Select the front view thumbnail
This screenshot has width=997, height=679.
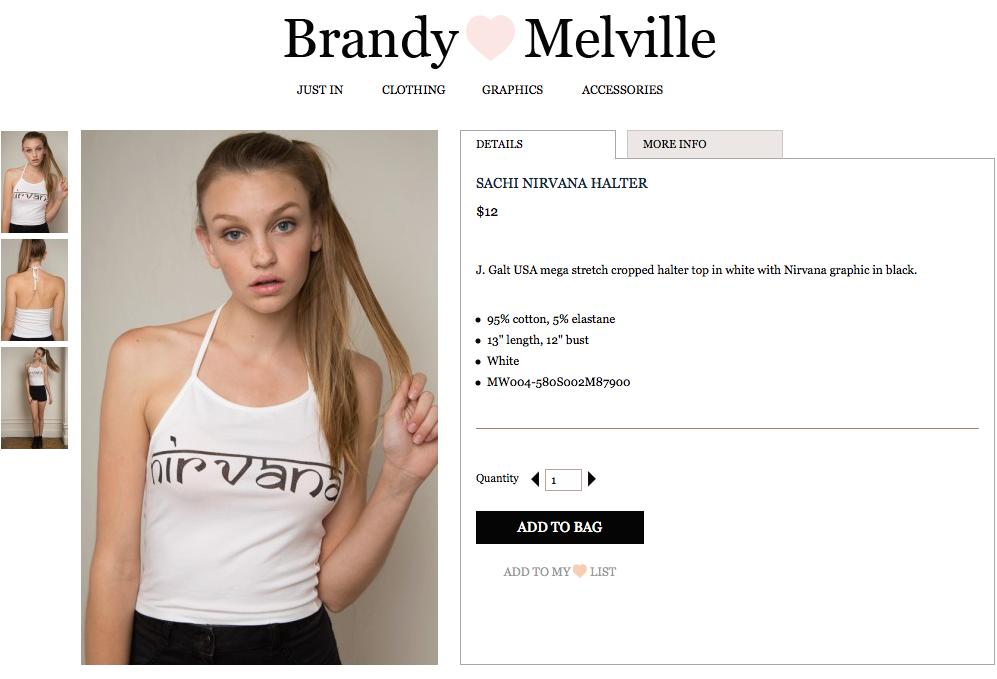(x=34, y=182)
